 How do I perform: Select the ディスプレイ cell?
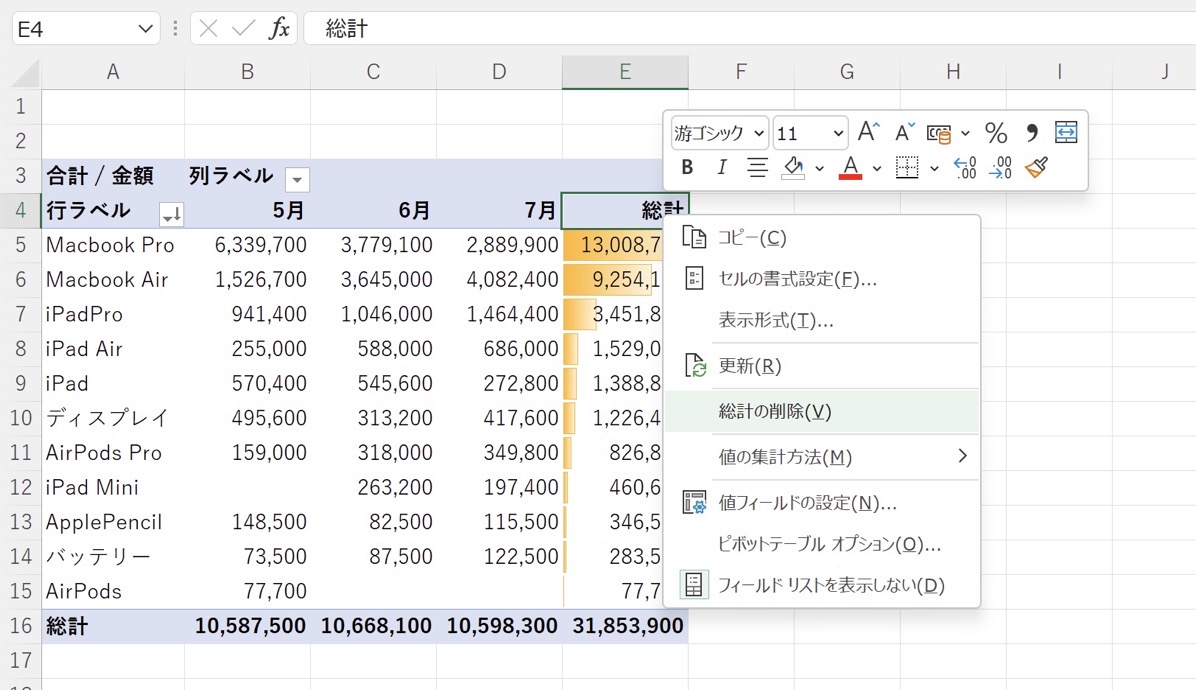[113, 418]
